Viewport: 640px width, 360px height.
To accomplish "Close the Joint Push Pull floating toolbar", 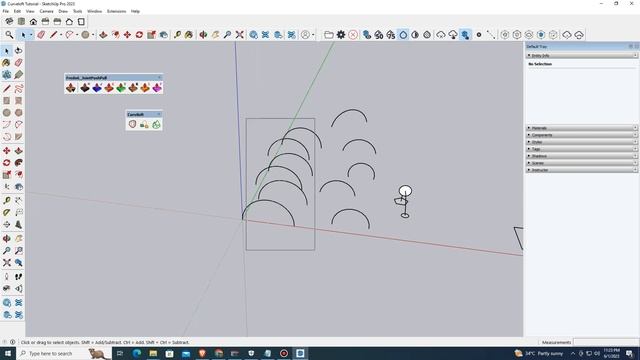I will [x=160, y=77].
